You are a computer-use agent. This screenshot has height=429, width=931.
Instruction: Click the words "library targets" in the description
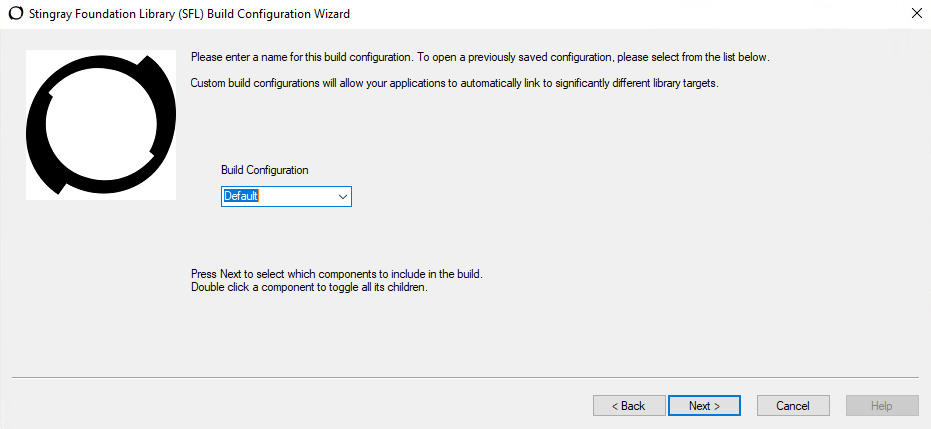tap(686, 82)
